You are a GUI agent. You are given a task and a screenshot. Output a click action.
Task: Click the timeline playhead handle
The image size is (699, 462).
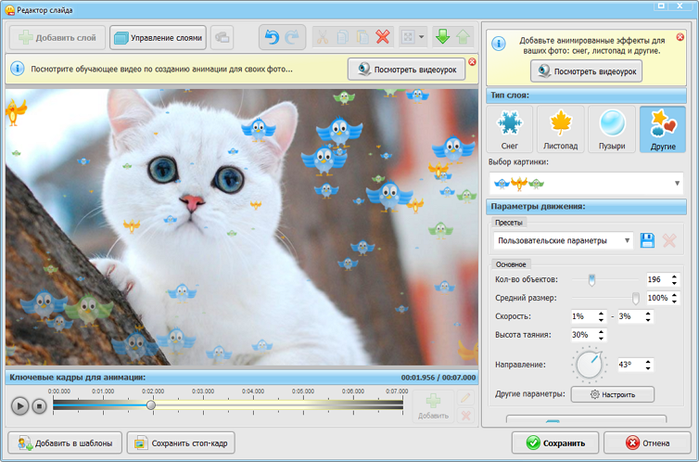tap(151, 405)
